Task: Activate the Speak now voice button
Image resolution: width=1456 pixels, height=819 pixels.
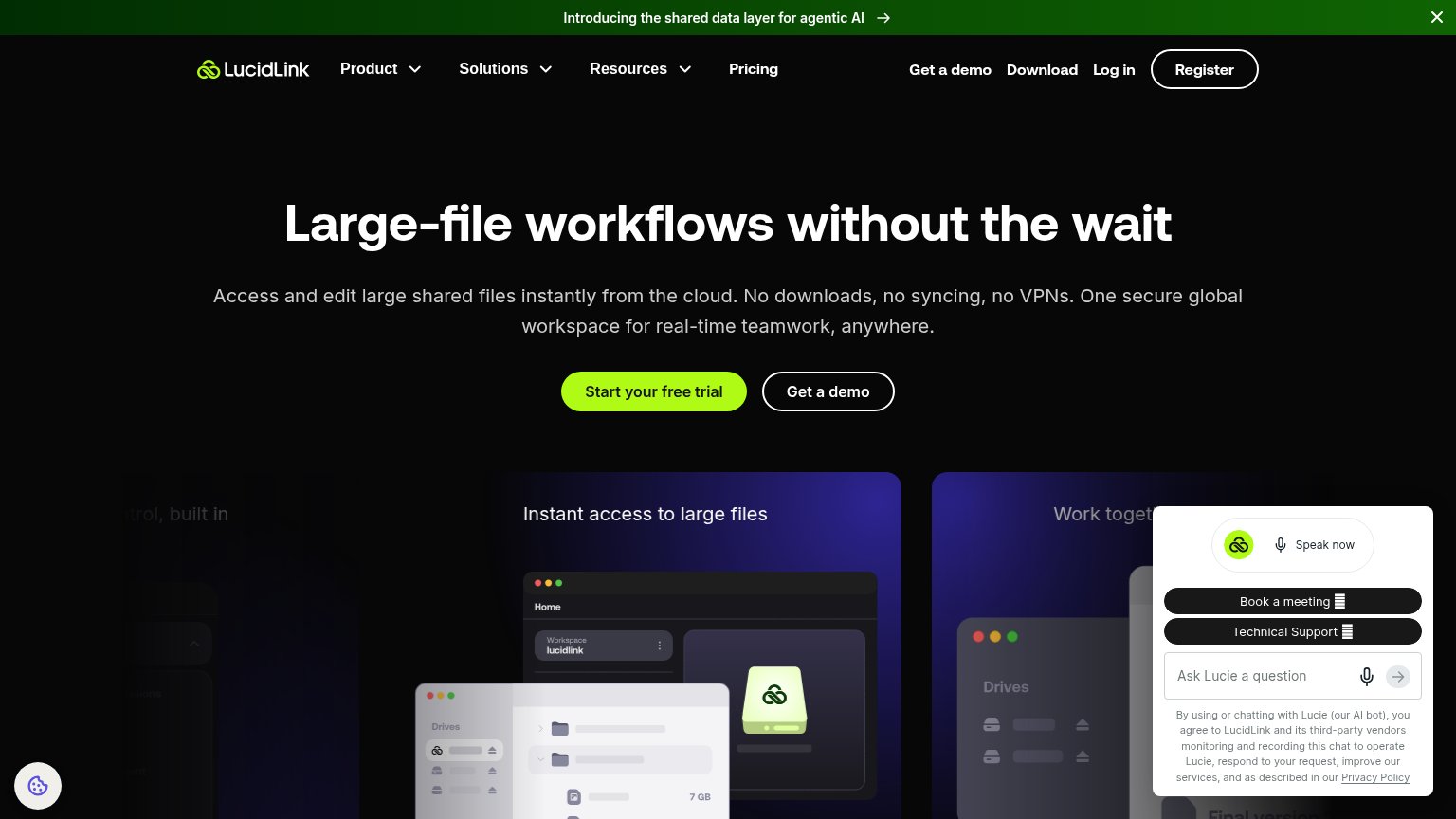Action: (1314, 545)
